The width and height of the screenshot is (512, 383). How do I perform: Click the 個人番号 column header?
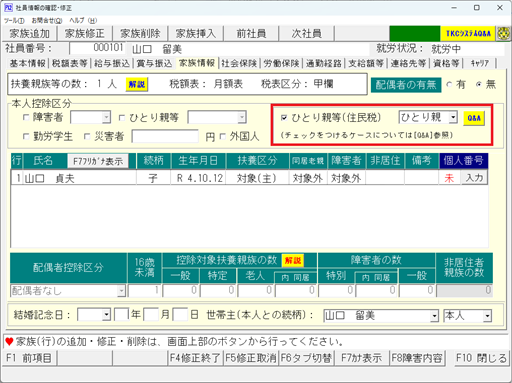click(x=463, y=161)
